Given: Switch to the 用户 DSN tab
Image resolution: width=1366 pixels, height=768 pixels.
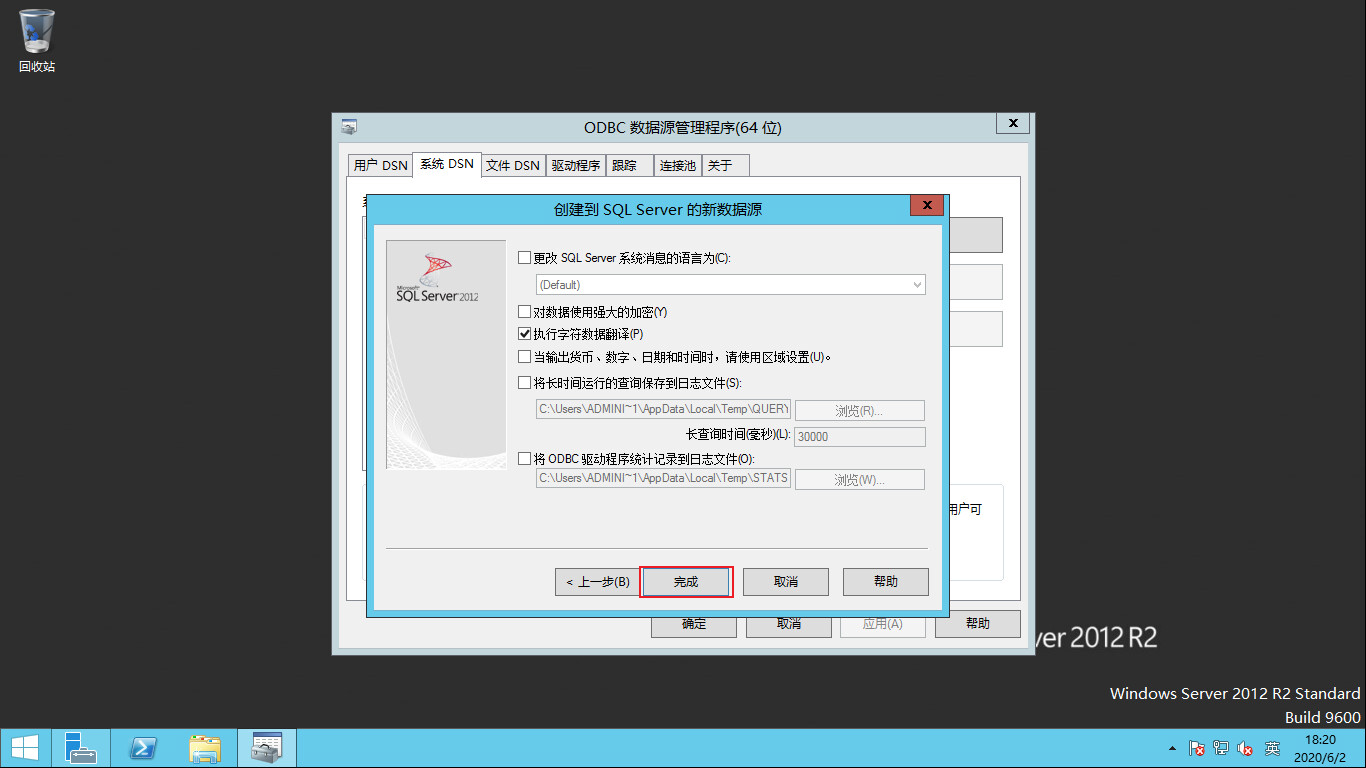Looking at the screenshot, I should pyautogui.click(x=379, y=164).
